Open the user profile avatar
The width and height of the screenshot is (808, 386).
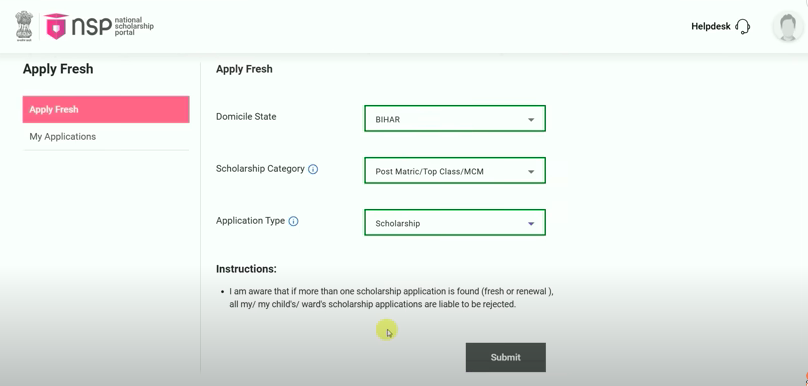coord(787,26)
